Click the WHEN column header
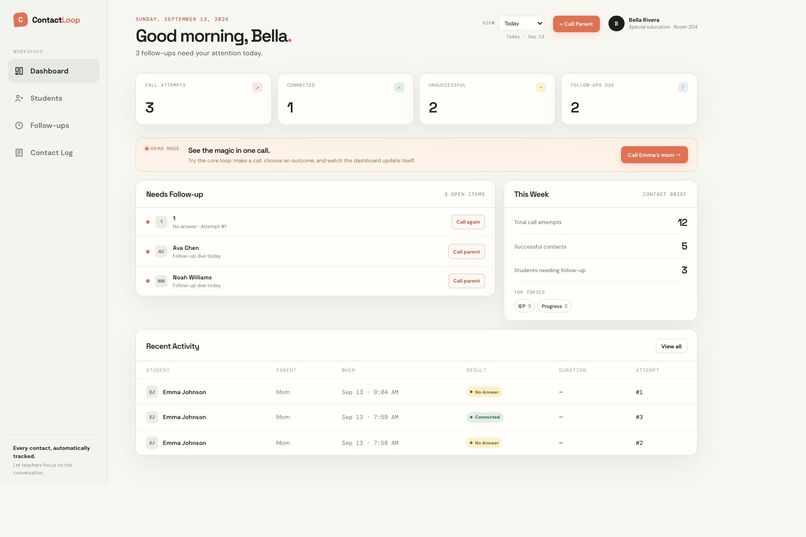The height and width of the screenshot is (537, 806). (349, 371)
